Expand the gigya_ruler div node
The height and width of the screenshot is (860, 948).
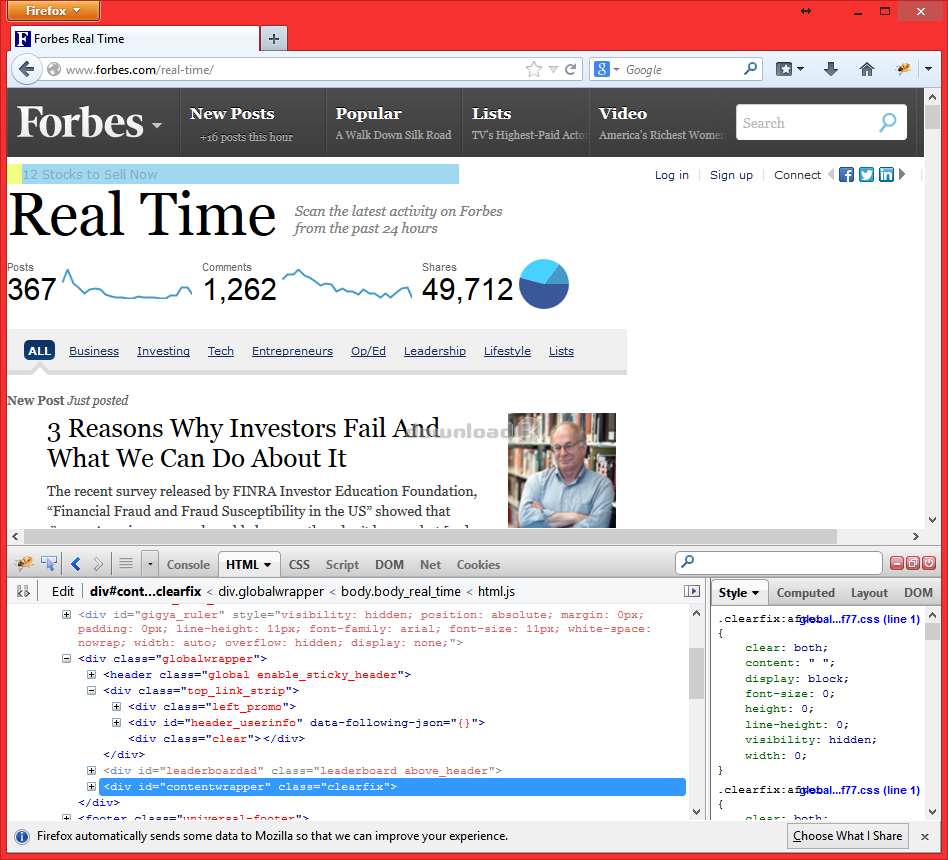click(x=66, y=614)
